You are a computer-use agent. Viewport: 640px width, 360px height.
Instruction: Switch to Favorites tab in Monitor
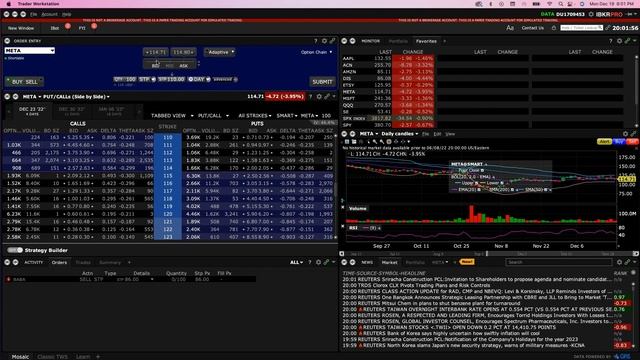click(x=426, y=41)
